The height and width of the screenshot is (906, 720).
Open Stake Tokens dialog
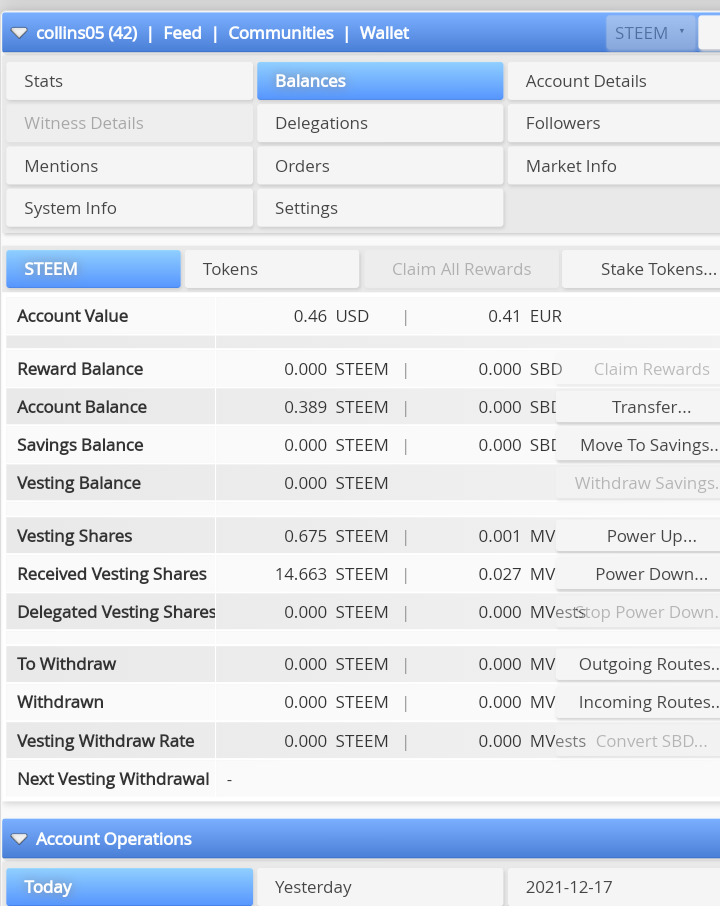pos(641,269)
